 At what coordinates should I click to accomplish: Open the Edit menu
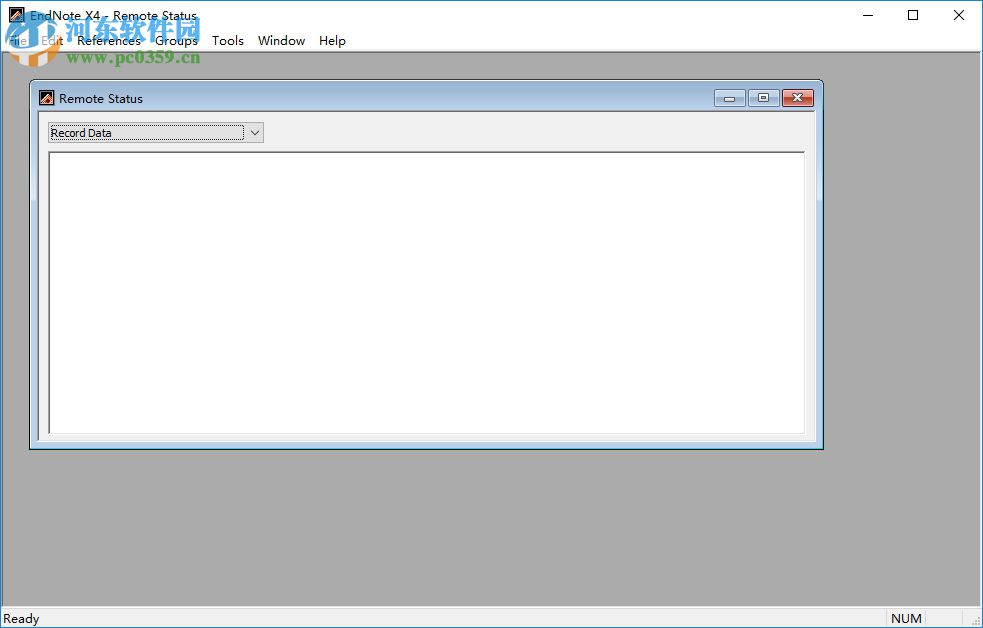(52, 41)
